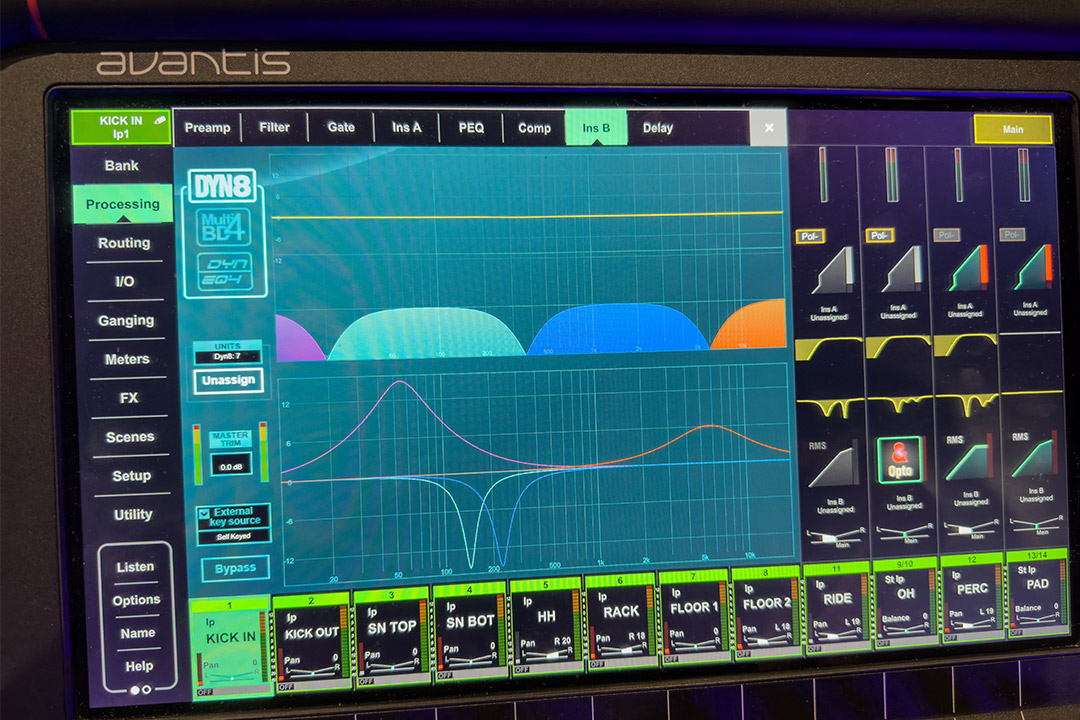Viewport: 1080px width, 720px height.
Task: Tap the Unassign button
Action: [x=229, y=380]
